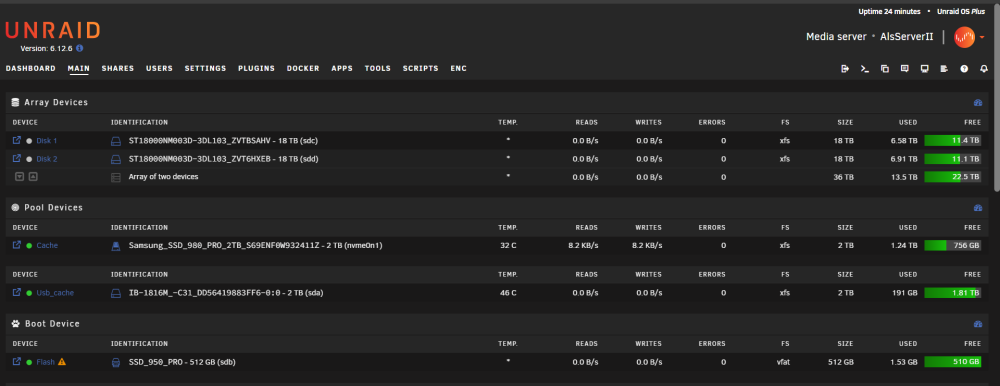Click the logout icon in top toolbar

[x=845, y=69]
